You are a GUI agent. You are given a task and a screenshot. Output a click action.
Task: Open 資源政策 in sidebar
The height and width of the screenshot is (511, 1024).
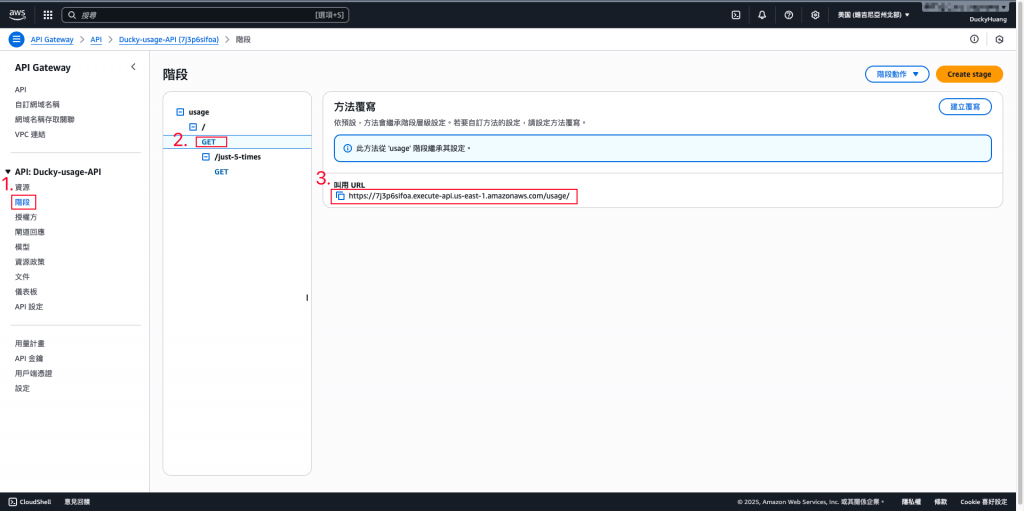point(29,261)
